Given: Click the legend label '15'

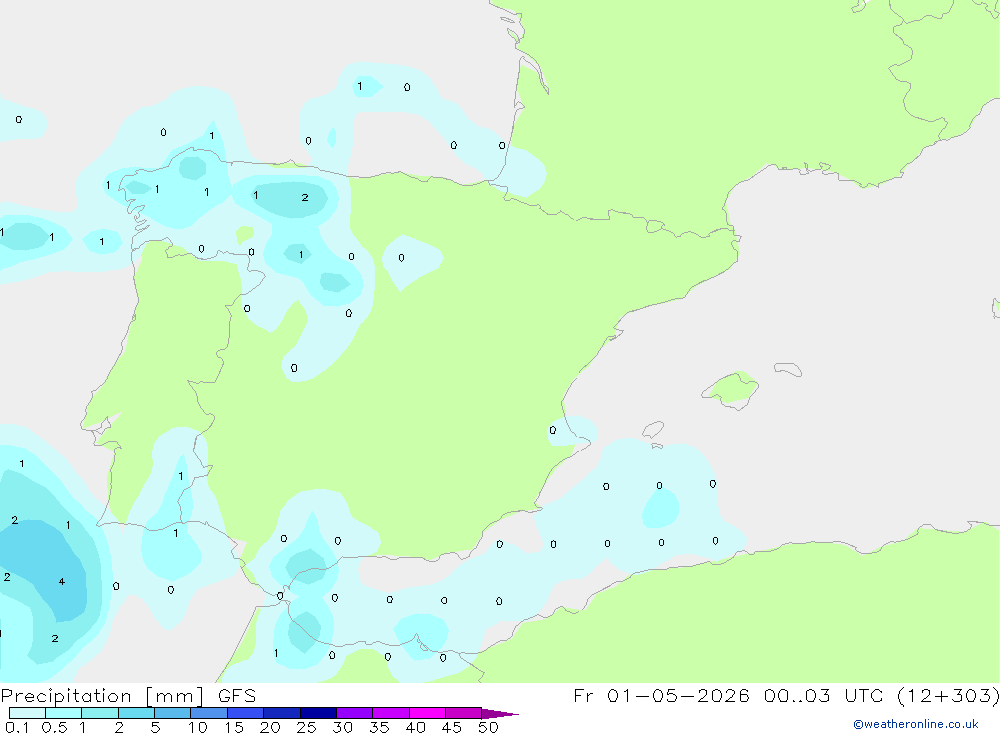Looking at the screenshot, I should [234, 727].
